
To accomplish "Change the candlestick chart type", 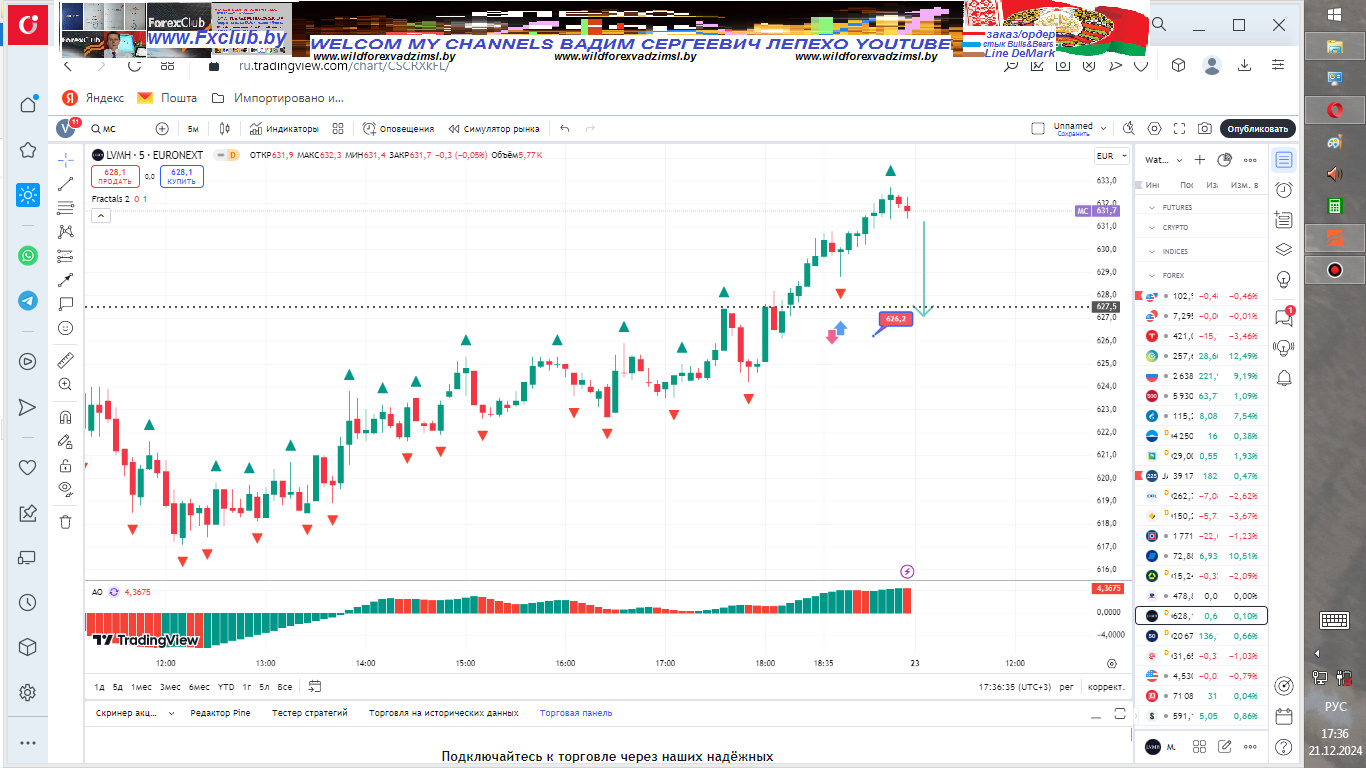I will 225,129.
